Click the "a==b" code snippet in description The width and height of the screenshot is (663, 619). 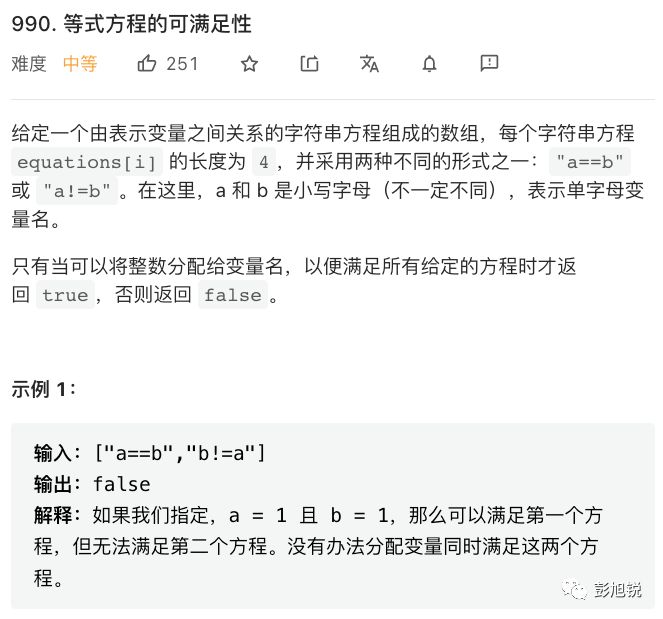point(590,162)
